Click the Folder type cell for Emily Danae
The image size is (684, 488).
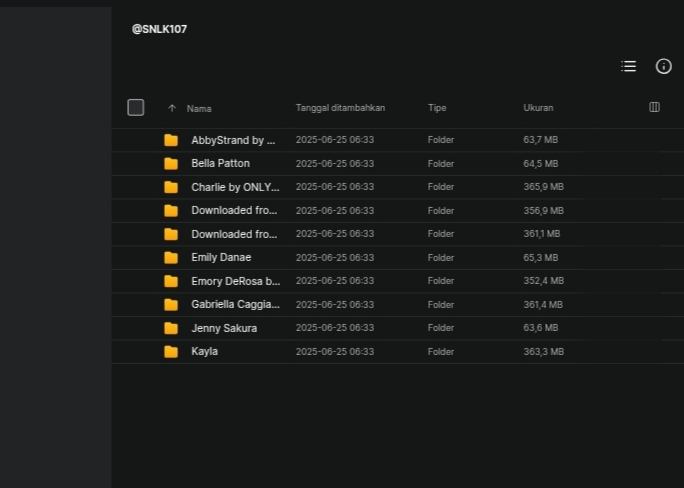tap(441, 258)
